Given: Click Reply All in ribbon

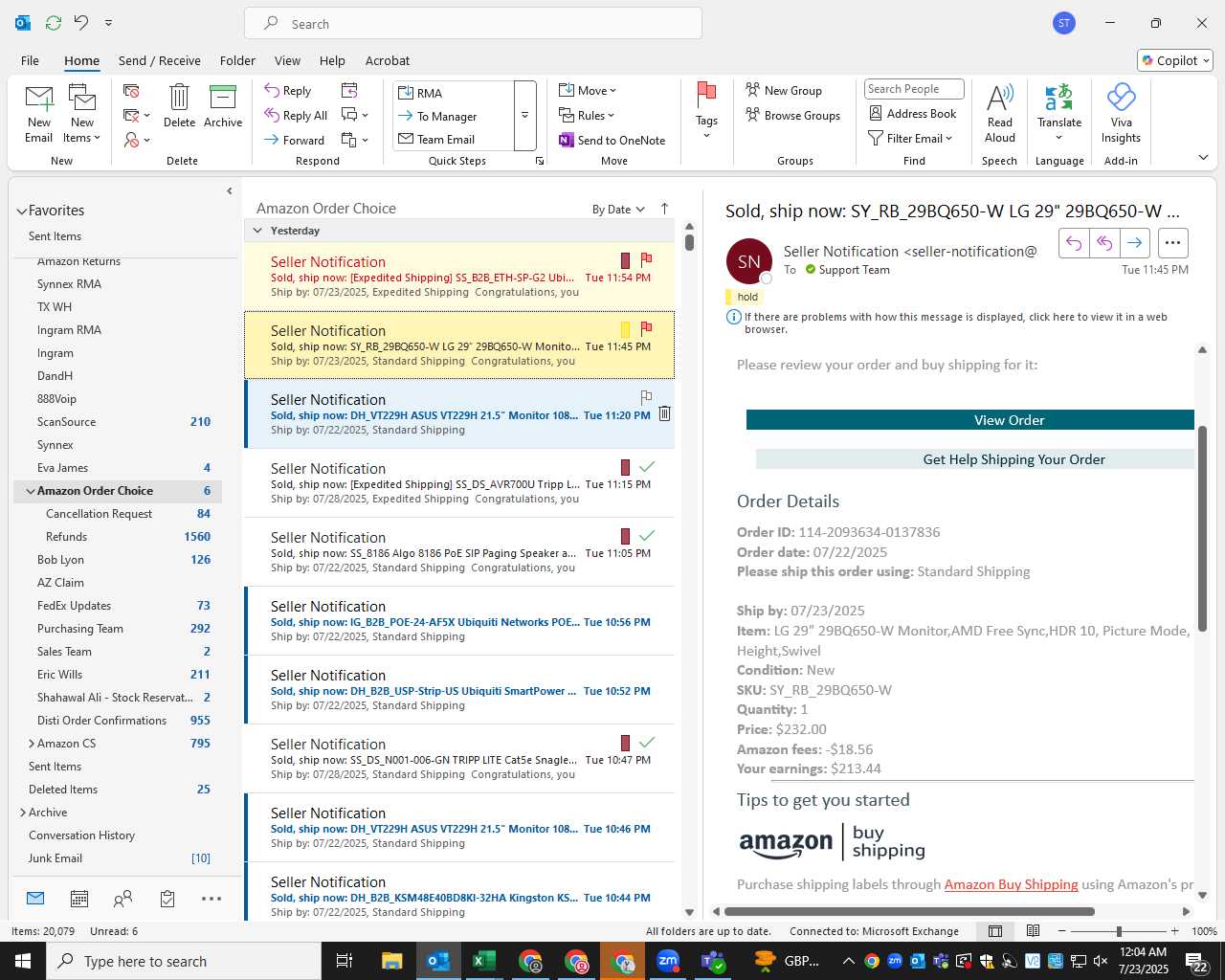Looking at the screenshot, I should pyautogui.click(x=296, y=116).
